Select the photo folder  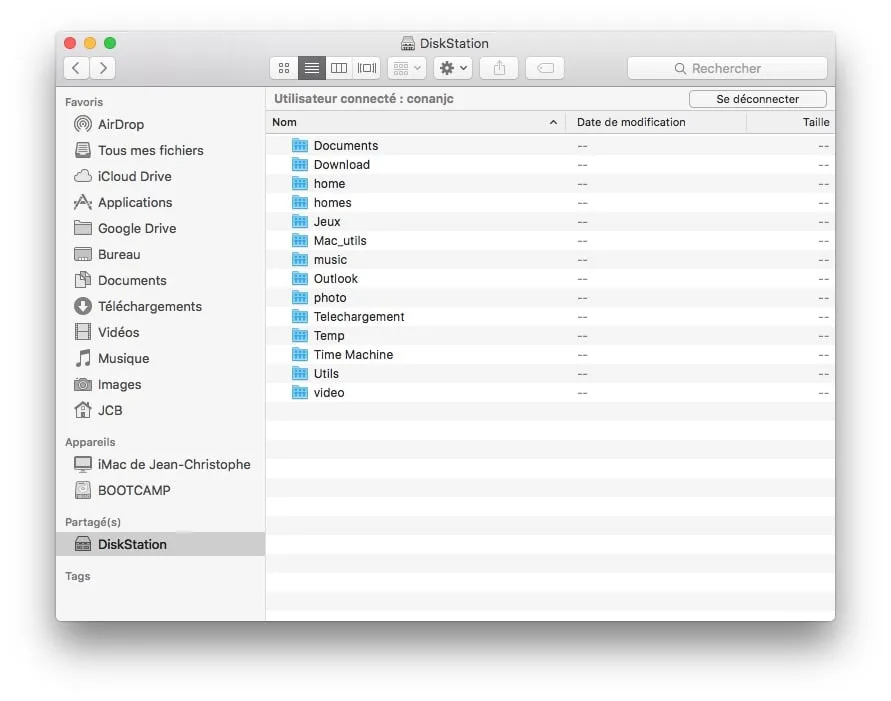550,298
